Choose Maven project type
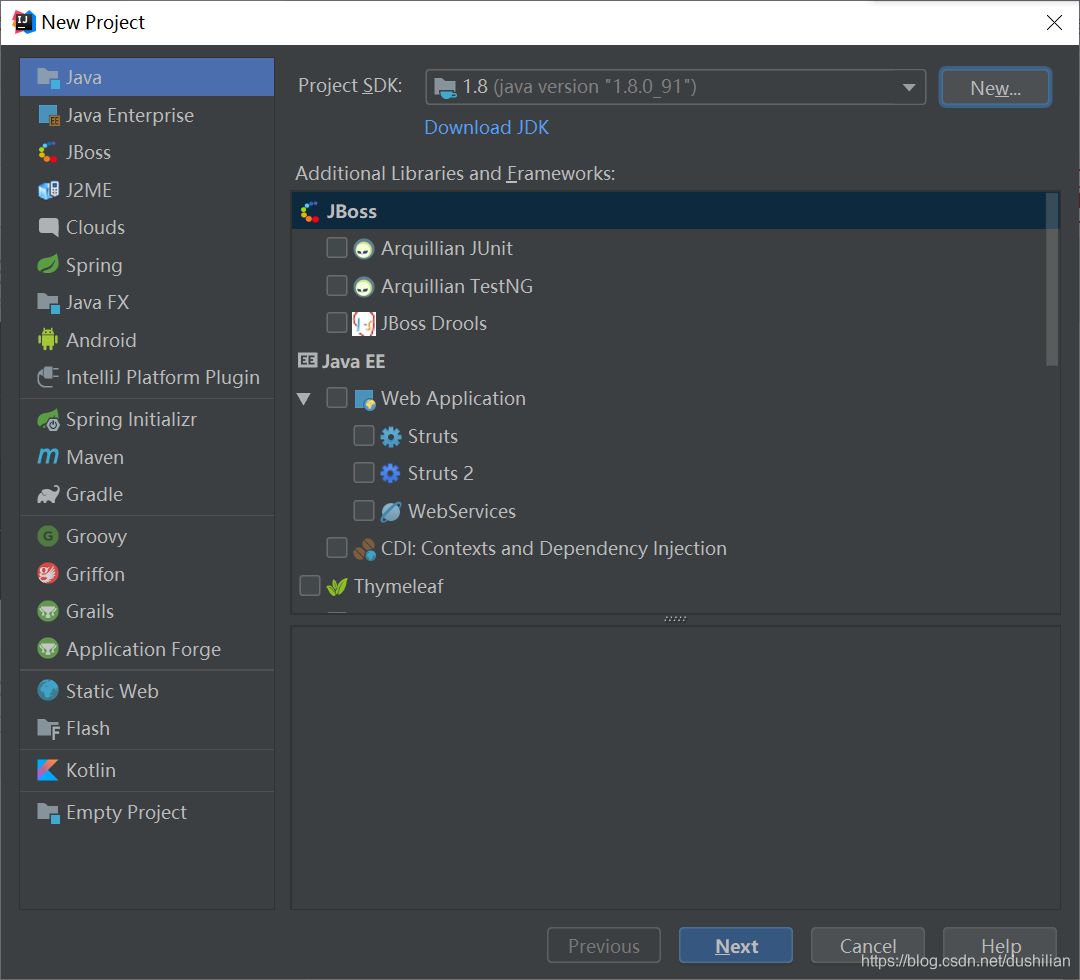This screenshot has height=980, width=1080. pyautogui.click(x=147, y=457)
